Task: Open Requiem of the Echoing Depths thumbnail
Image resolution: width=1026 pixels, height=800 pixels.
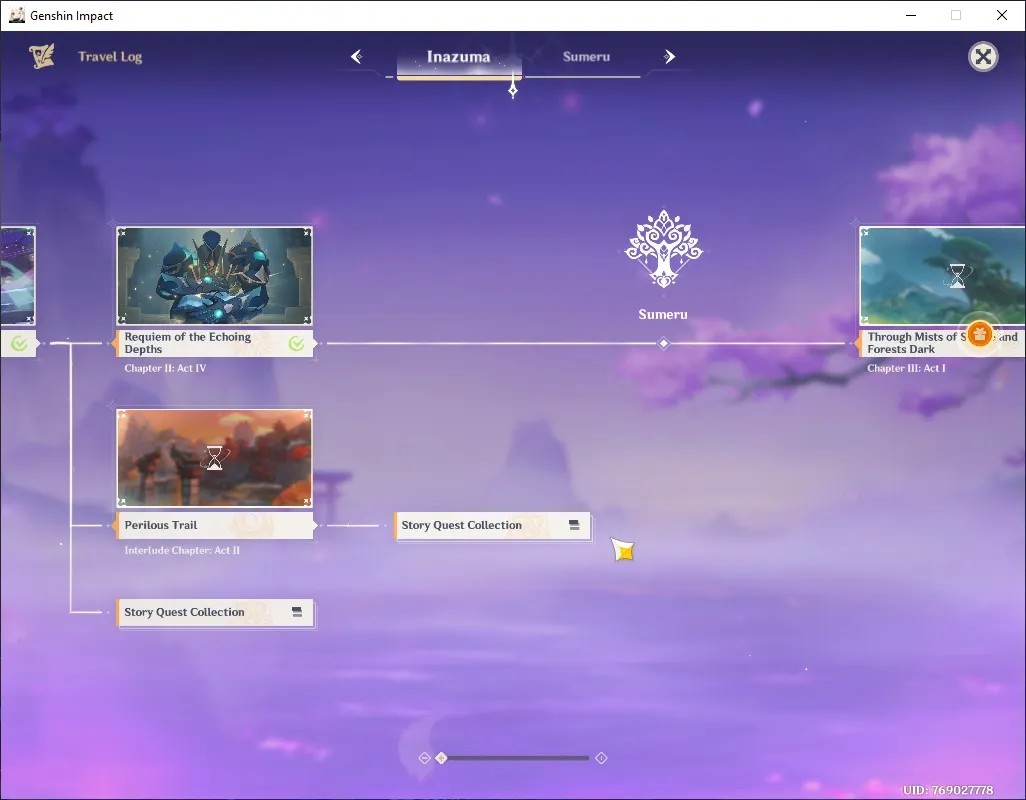Action: click(214, 276)
